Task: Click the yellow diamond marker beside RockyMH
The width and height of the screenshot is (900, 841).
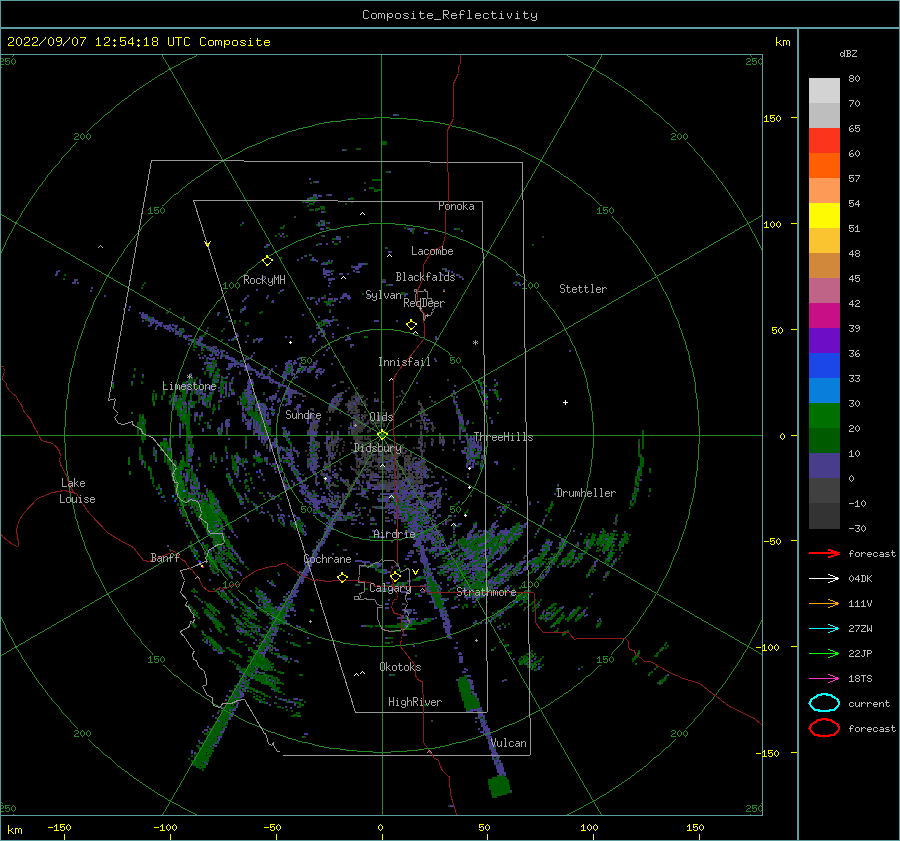Action: click(267, 261)
